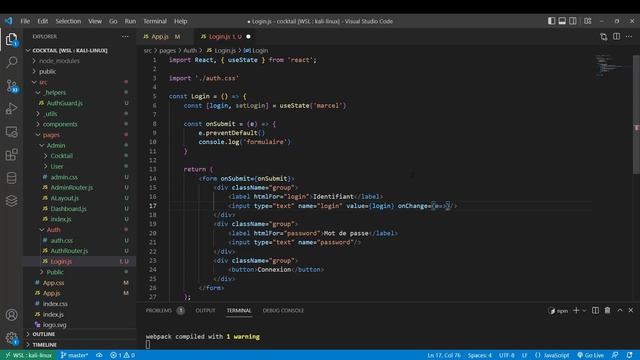Screen dimensions: 640x360
Task: Open the terminal launch profile dropdown
Action: point(584,311)
